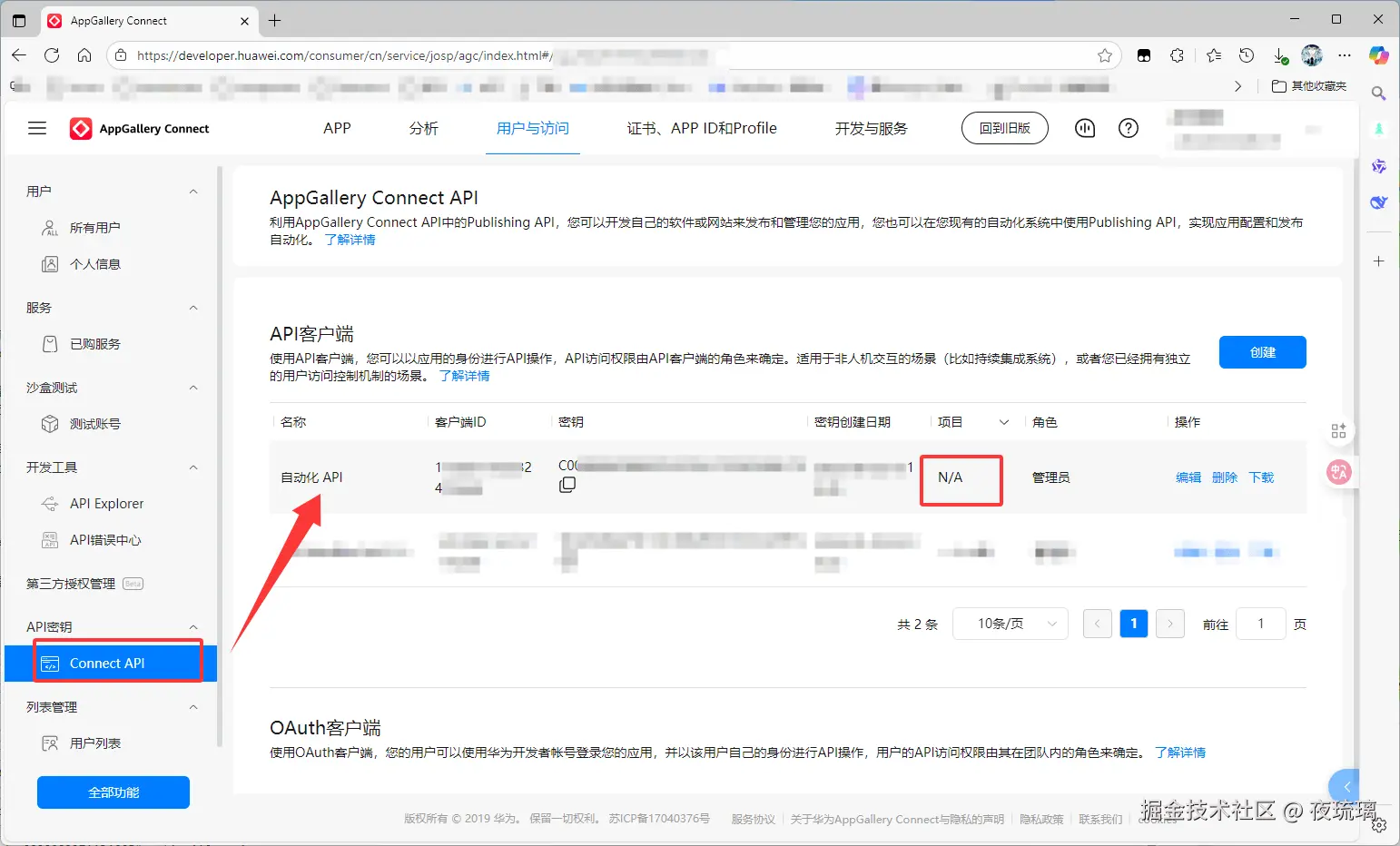Click the 前往 page number field
Image resolution: width=1400 pixels, height=846 pixels.
(x=1261, y=624)
